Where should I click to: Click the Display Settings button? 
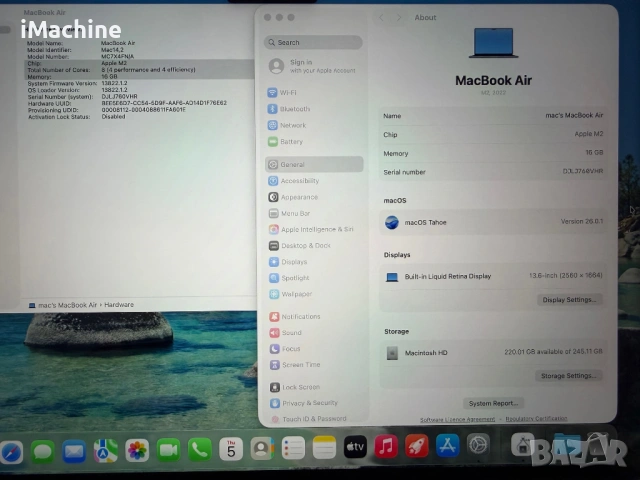pos(569,300)
